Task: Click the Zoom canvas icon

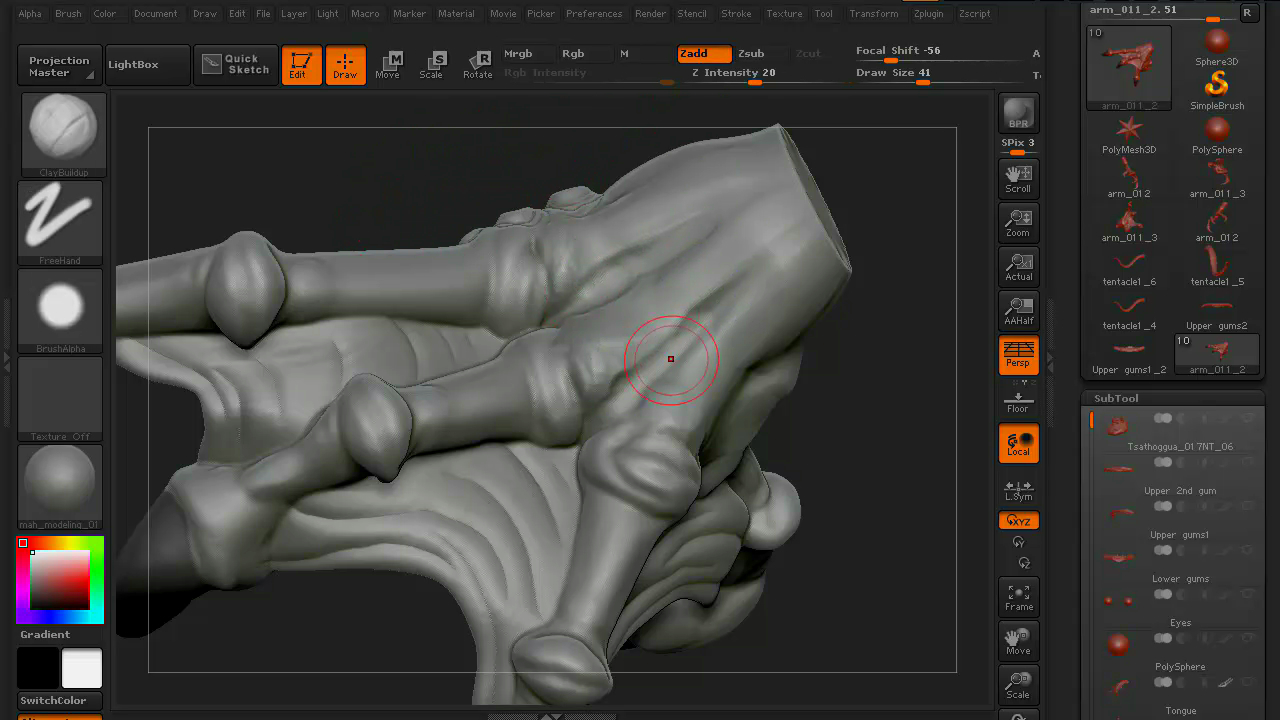Action: click(x=1018, y=222)
